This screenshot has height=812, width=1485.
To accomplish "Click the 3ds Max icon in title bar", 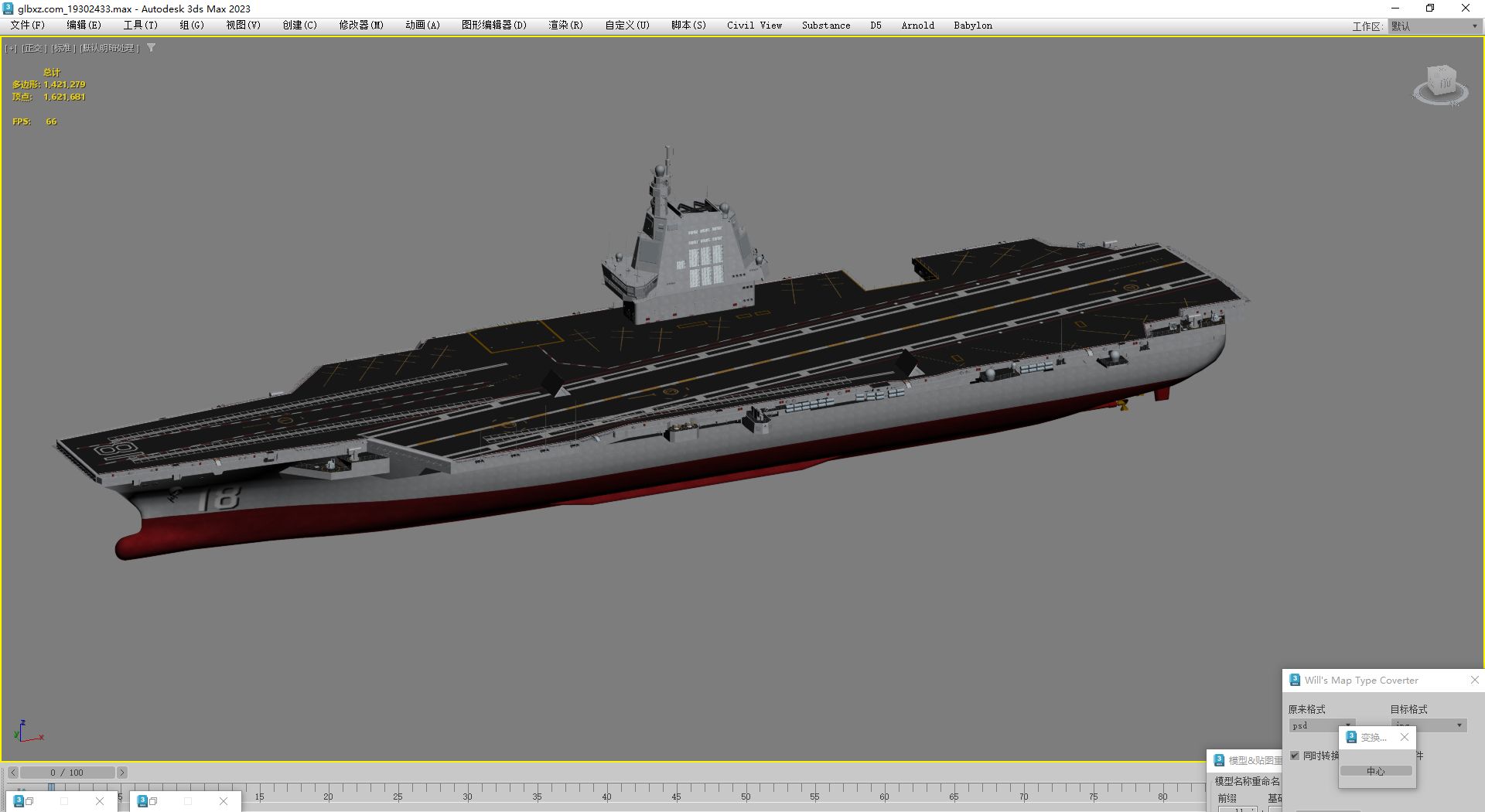I will pyautogui.click(x=9, y=9).
